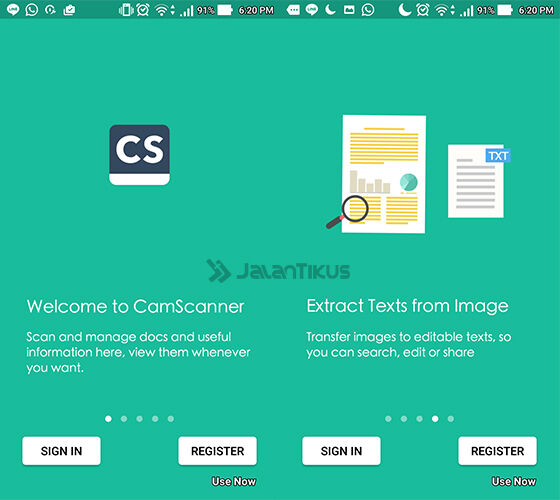
Task: Select third page dot on Extract Texts screen
Action: coord(420,419)
